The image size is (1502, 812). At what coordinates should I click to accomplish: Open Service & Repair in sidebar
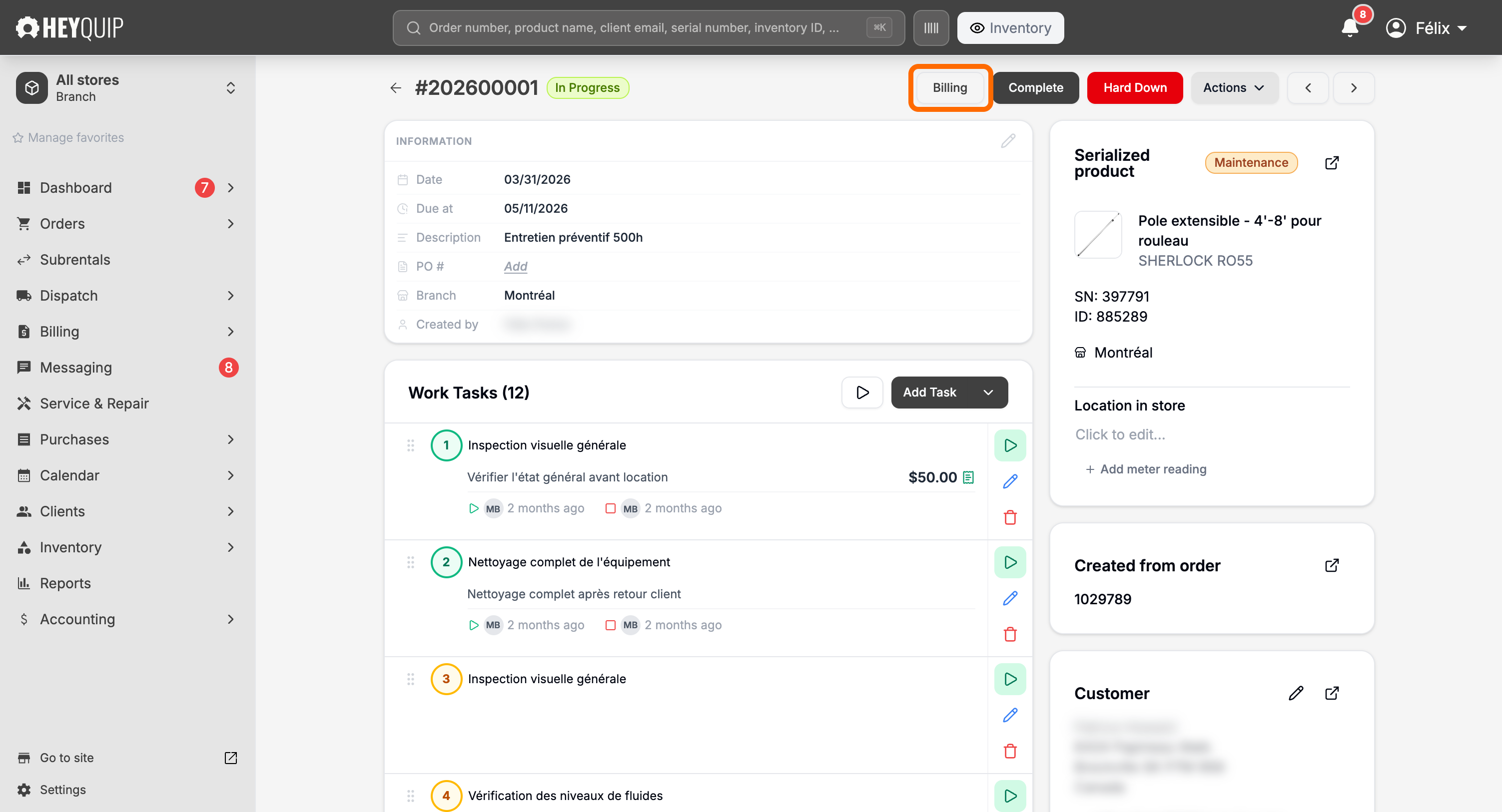(94, 404)
